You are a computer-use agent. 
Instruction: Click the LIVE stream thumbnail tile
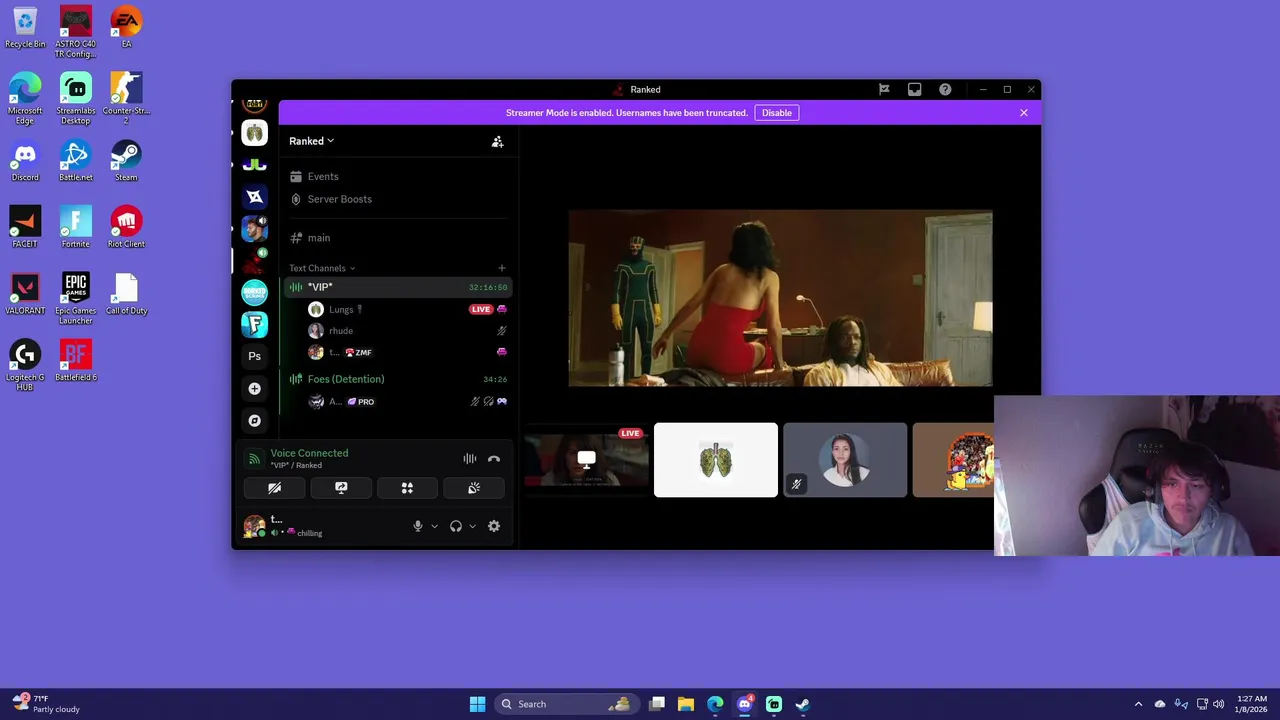[587, 460]
